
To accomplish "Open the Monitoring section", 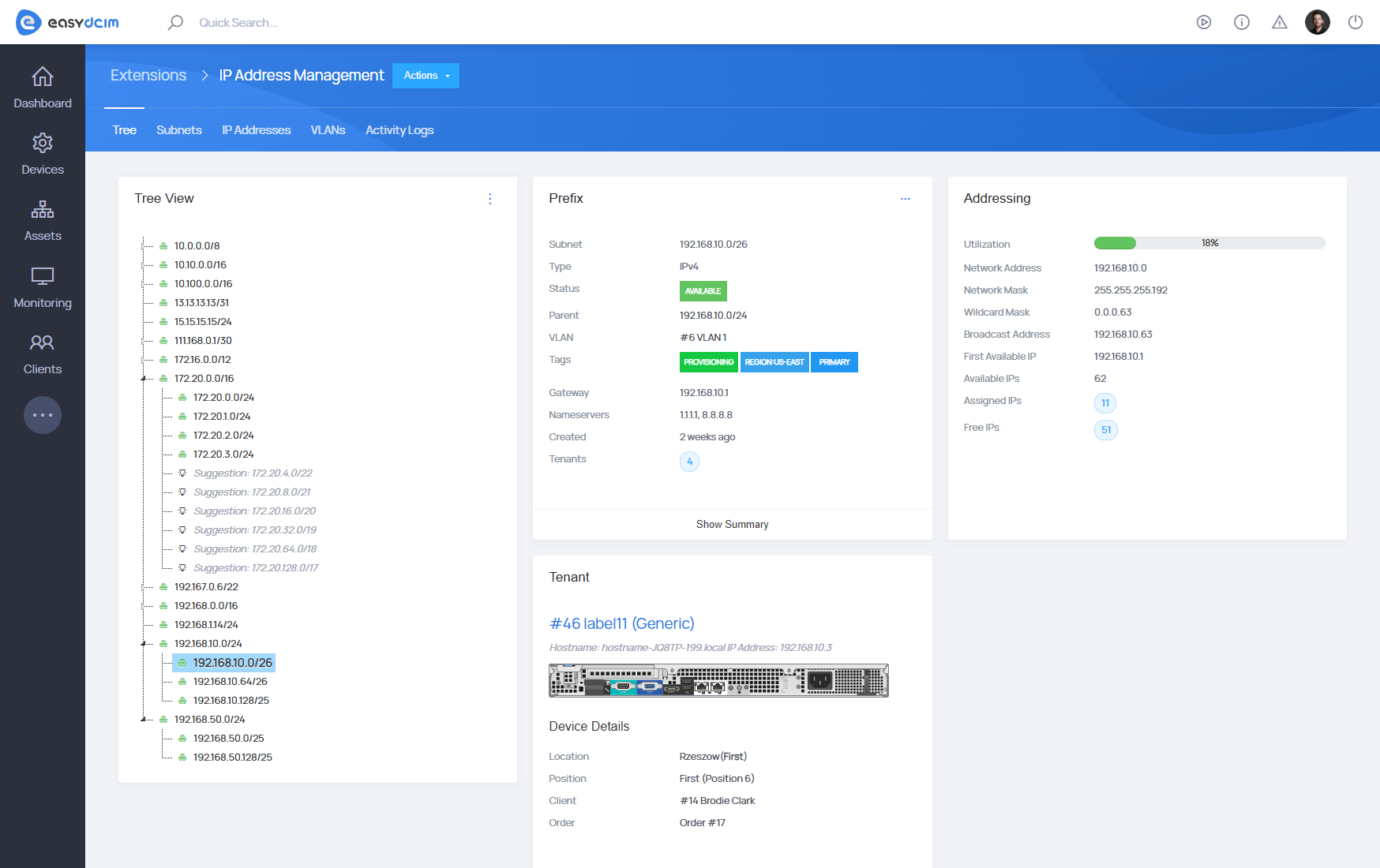I will (43, 287).
